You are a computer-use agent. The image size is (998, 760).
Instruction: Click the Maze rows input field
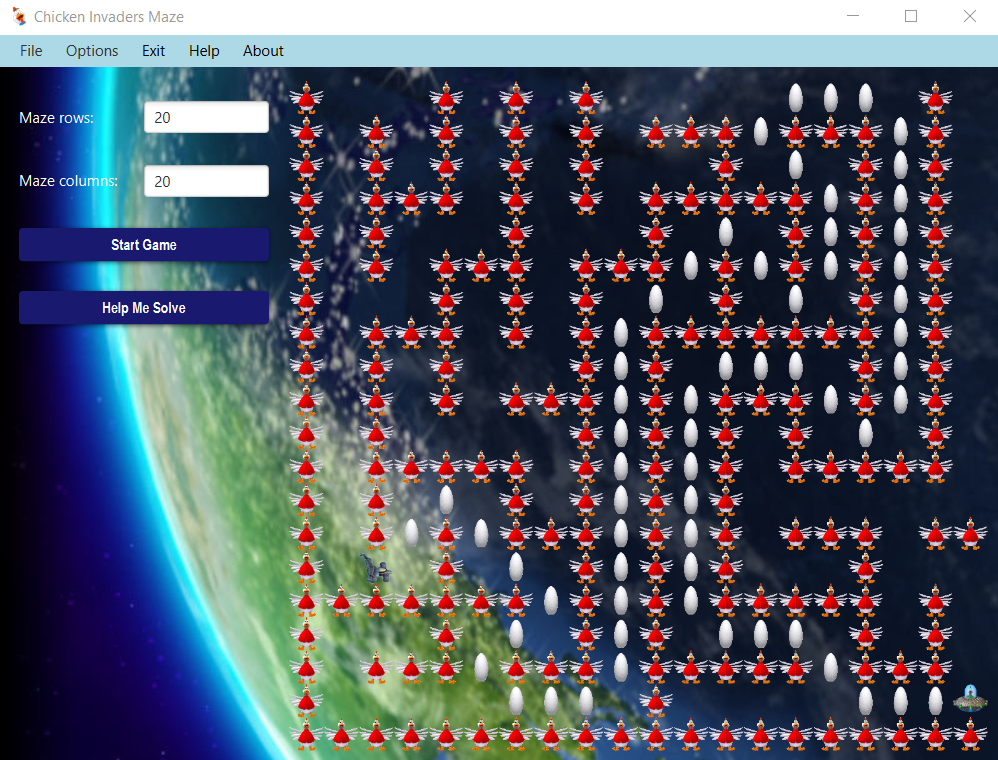206,117
